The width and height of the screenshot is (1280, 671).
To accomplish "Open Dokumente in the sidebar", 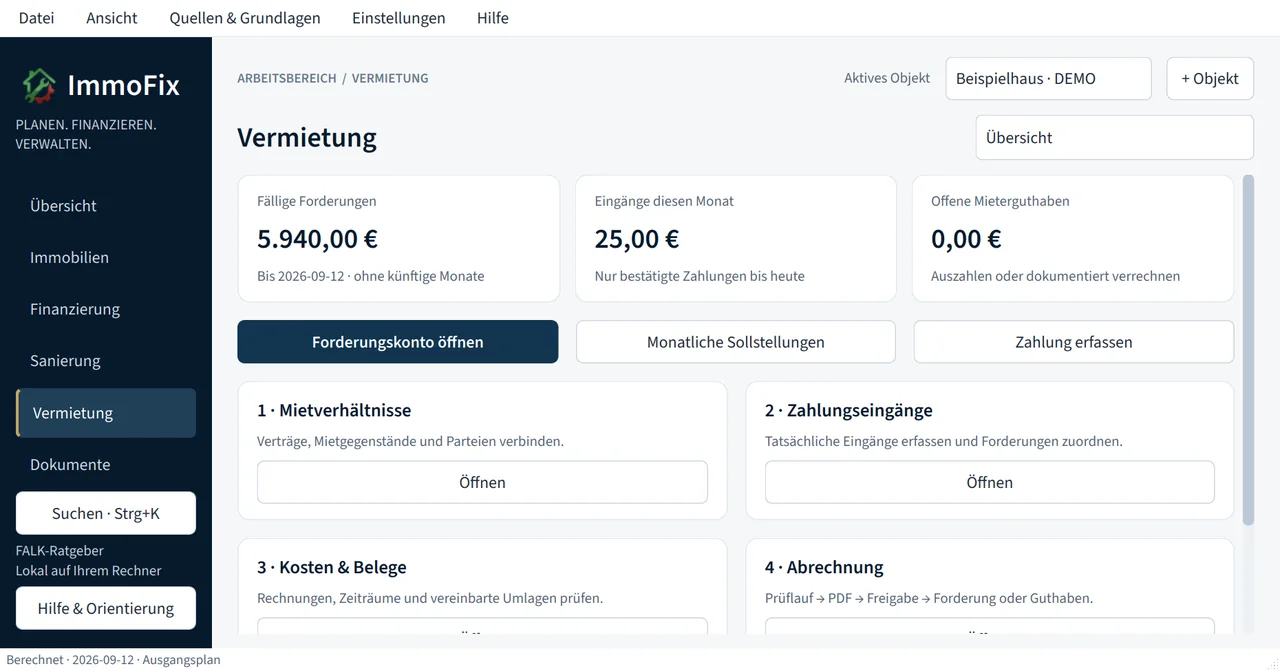I will pos(106,465).
